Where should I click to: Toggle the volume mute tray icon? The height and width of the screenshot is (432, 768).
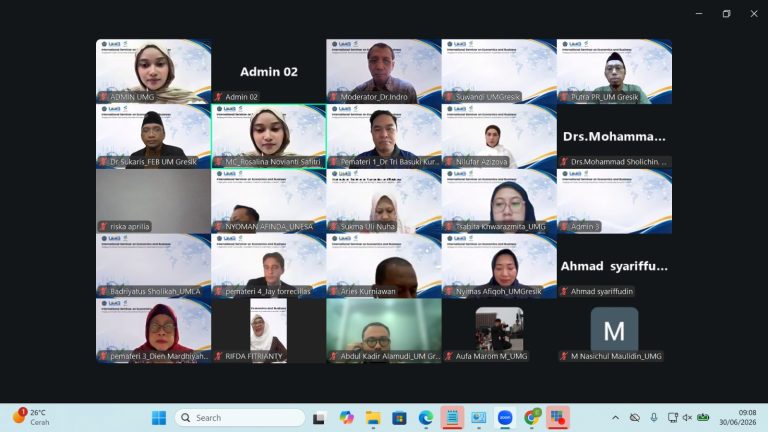(x=687, y=418)
